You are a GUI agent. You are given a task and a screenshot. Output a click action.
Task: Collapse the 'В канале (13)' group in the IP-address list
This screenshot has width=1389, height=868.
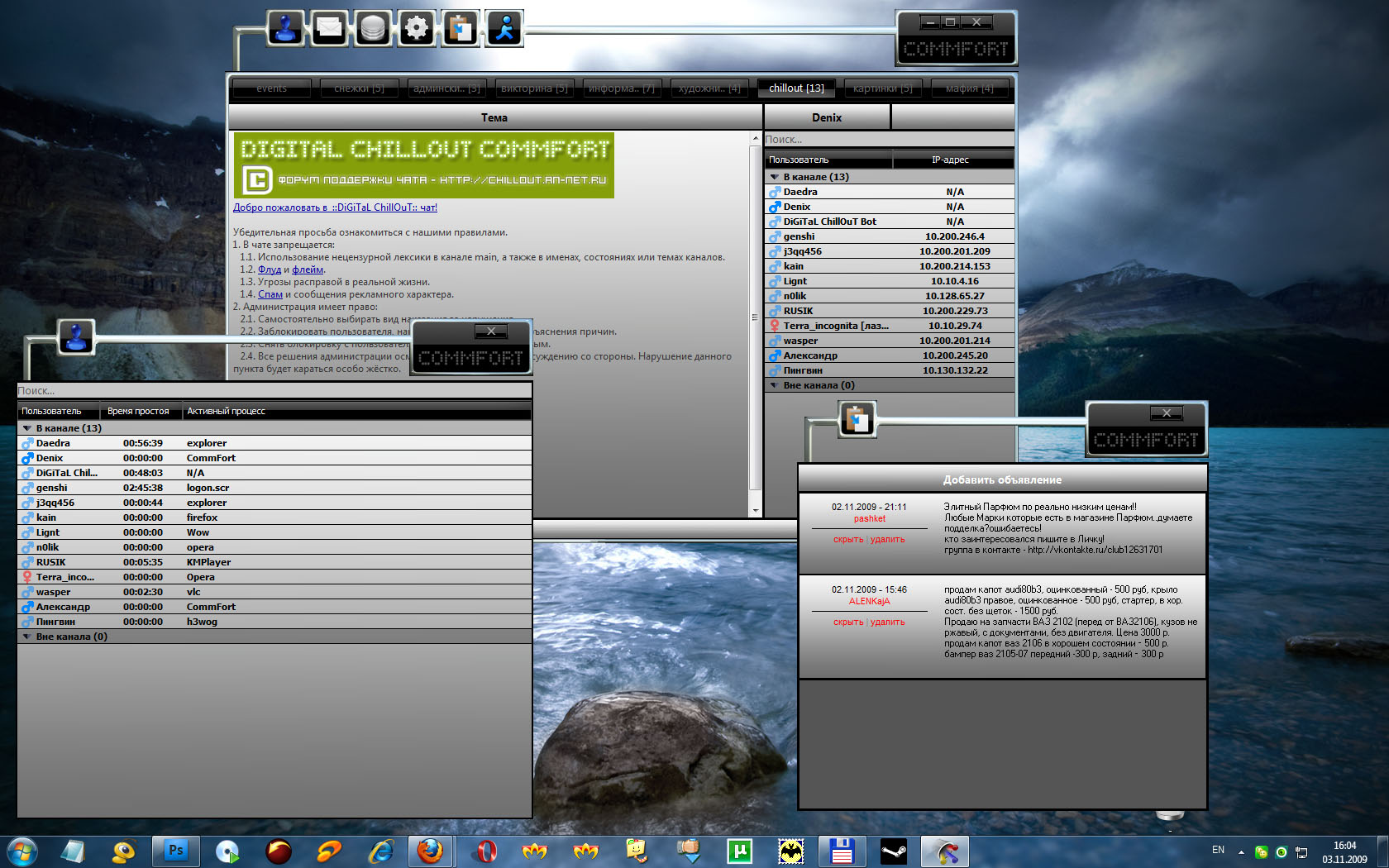774,177
